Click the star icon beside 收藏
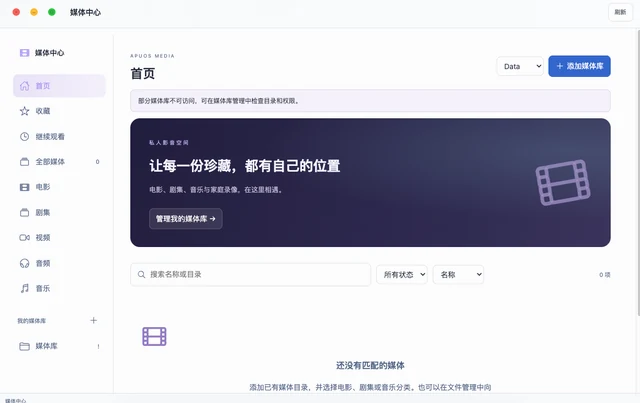The height and width of the screenshot is (403, 640). point(24,111)
